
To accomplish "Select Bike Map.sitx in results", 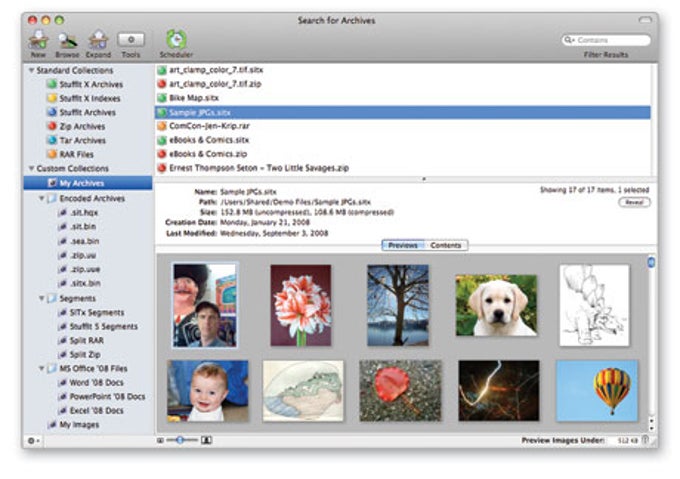I will click(402, 98).
